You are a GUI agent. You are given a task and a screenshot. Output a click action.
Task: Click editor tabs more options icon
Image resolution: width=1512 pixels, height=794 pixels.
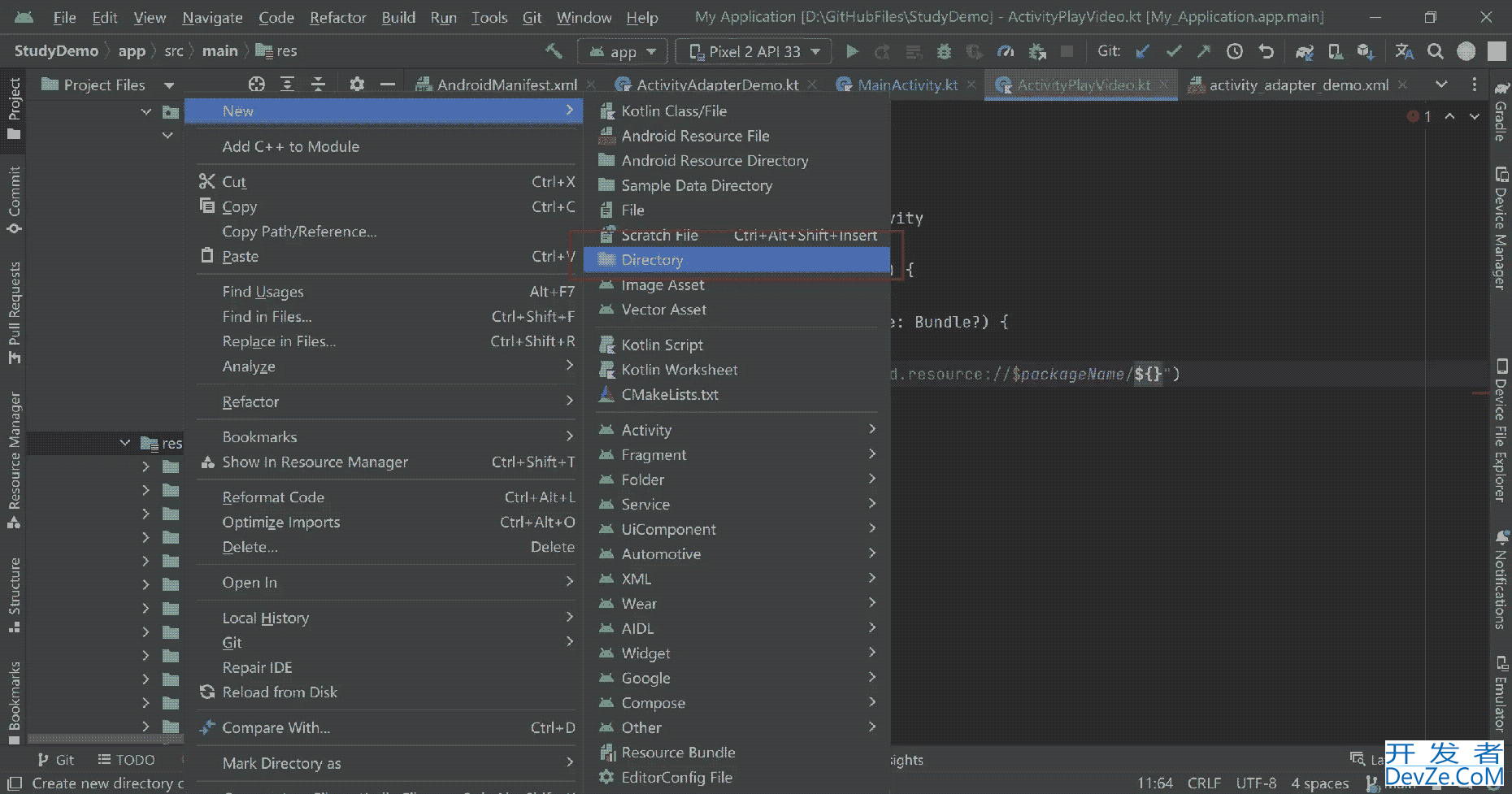pyautogui.click(x=1475, y=85)
